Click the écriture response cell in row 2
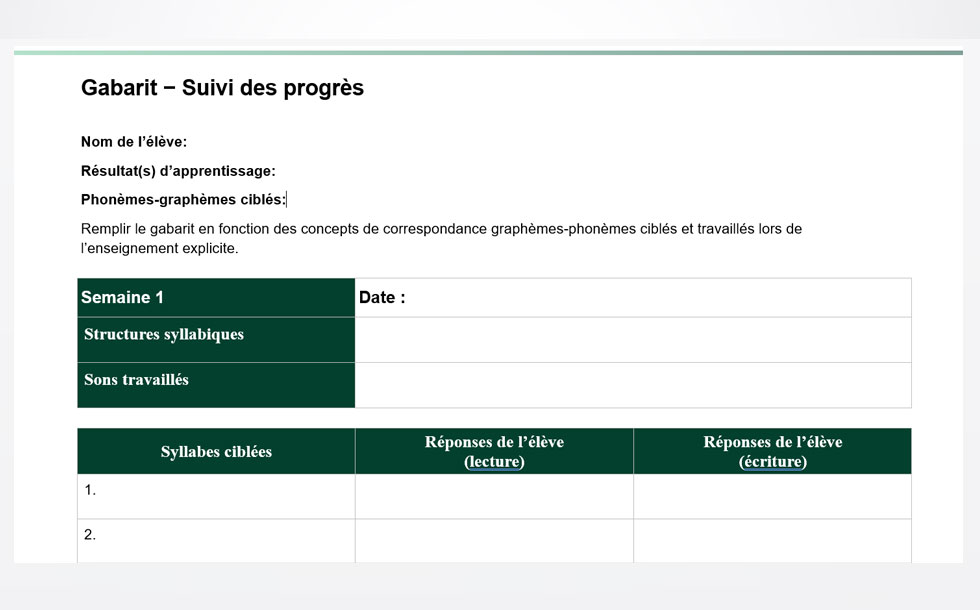Viewport: 980px width, 610px height. coord(772,541)
